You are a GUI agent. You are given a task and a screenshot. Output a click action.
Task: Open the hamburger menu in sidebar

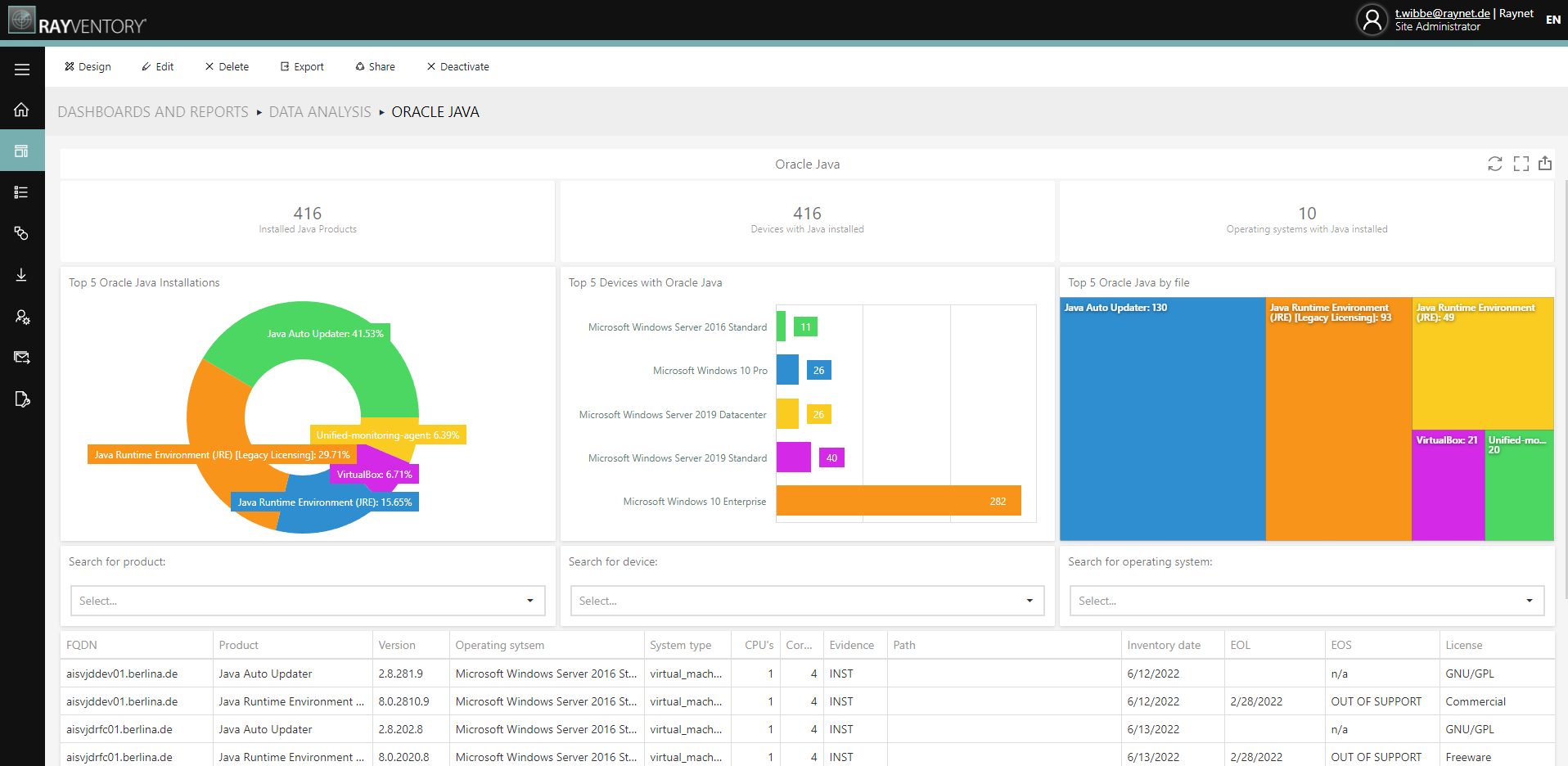22,70
